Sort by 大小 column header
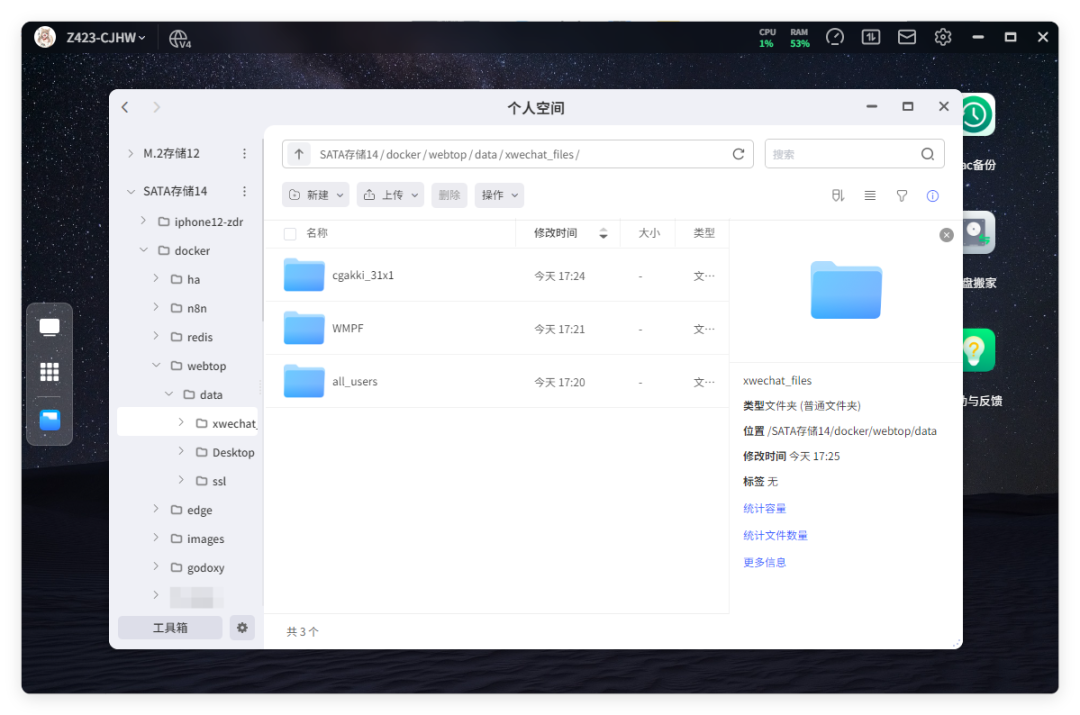The image size is (1080, 715). tap(649, 234)
